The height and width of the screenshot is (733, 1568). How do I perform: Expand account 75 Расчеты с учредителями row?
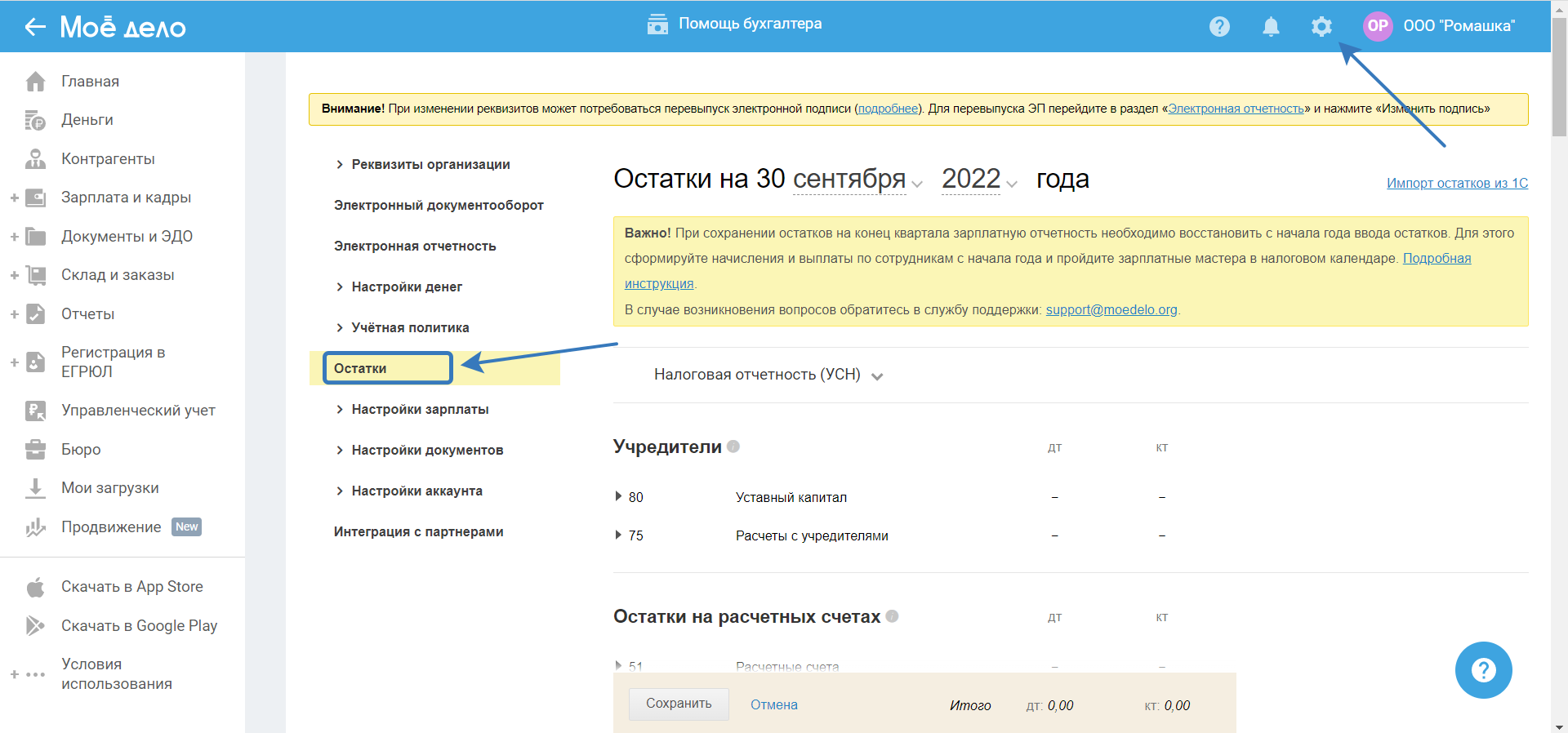pyautogui.click(x=618, y=535)
